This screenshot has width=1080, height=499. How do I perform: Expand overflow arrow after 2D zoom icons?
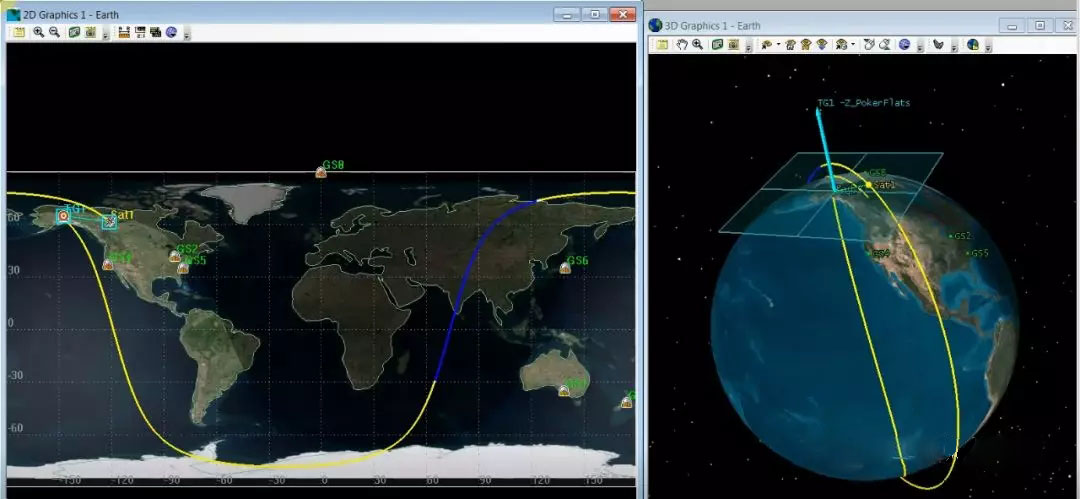click(x=106, y=34)
